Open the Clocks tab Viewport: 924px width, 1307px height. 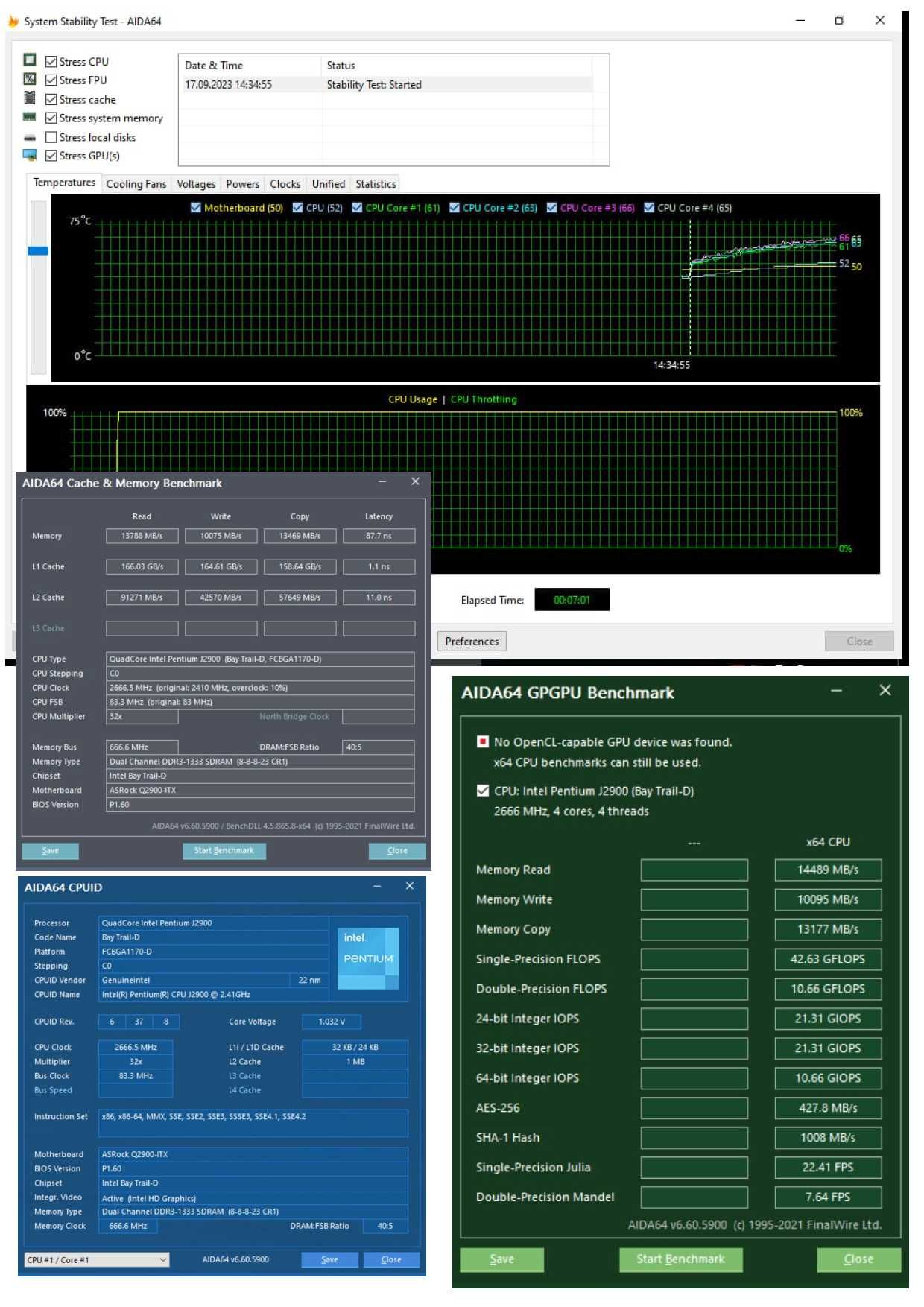(285, 184)
